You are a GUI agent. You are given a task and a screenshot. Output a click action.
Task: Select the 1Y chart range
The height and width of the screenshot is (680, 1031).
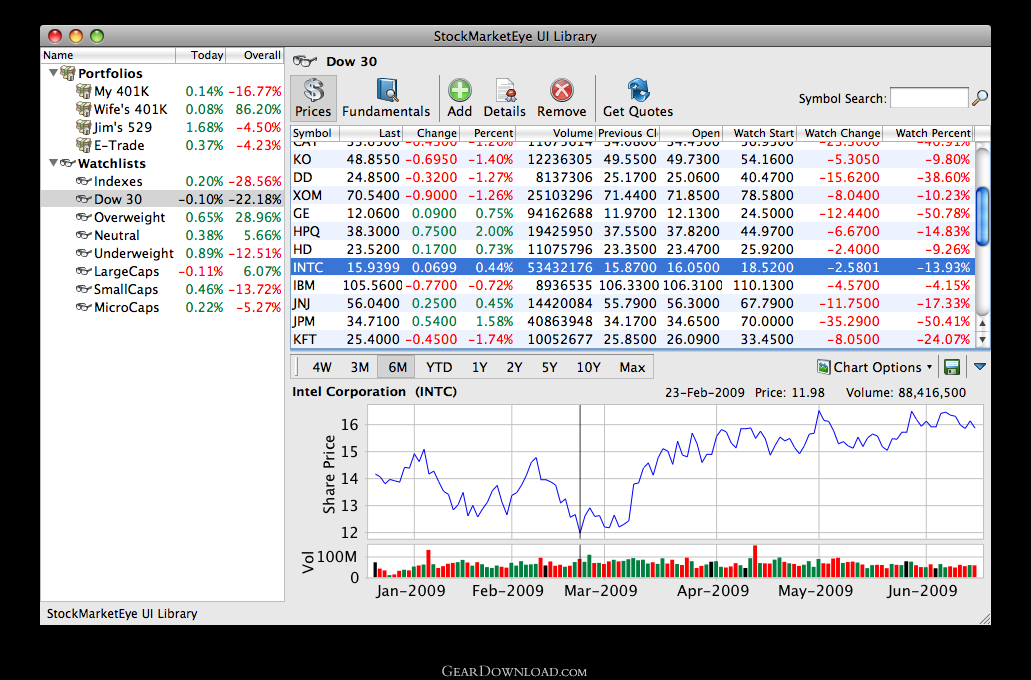(x=479, y=367)
